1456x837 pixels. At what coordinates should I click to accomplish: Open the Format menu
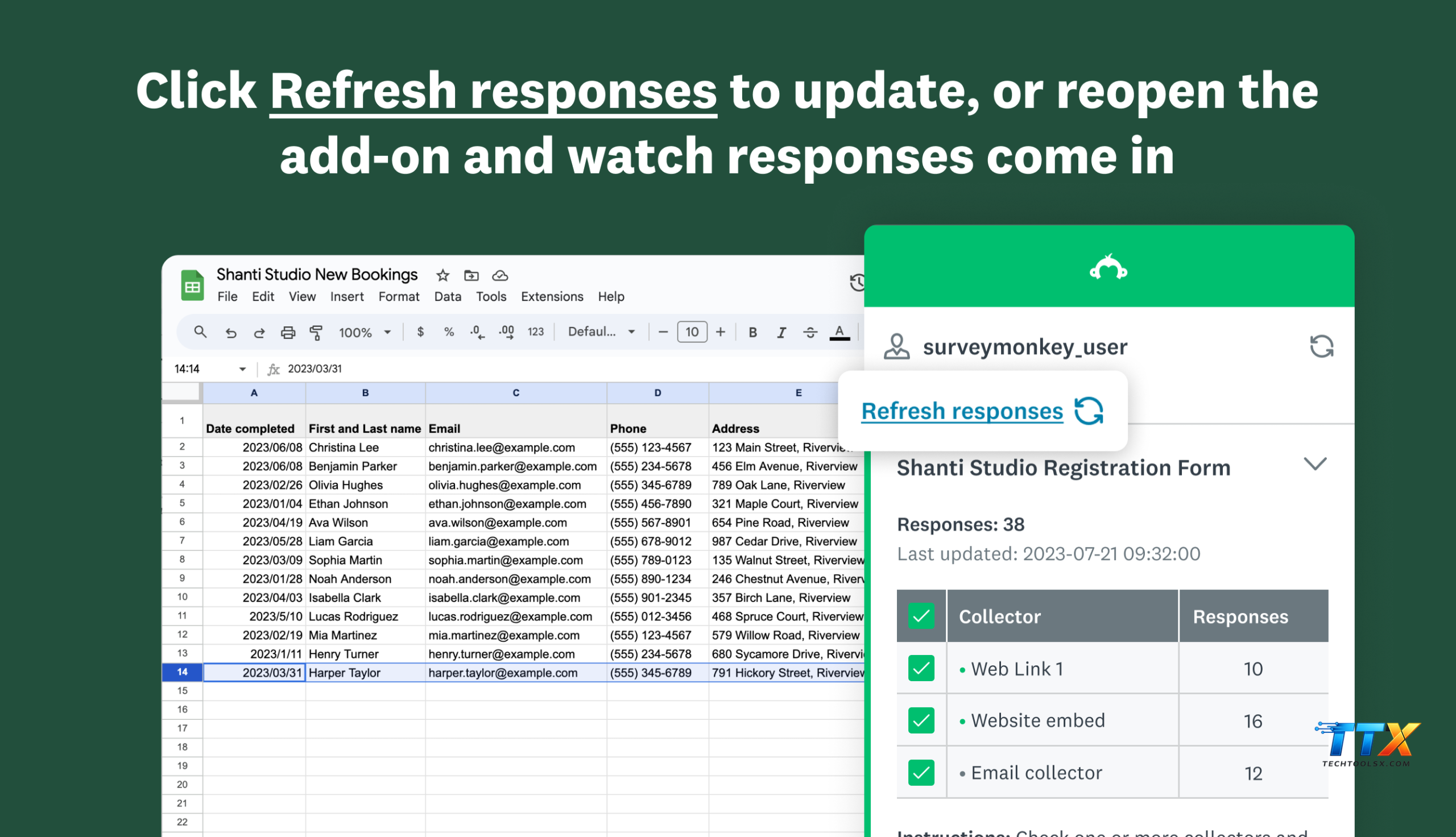pyautogui.click(x=399, y=297)
